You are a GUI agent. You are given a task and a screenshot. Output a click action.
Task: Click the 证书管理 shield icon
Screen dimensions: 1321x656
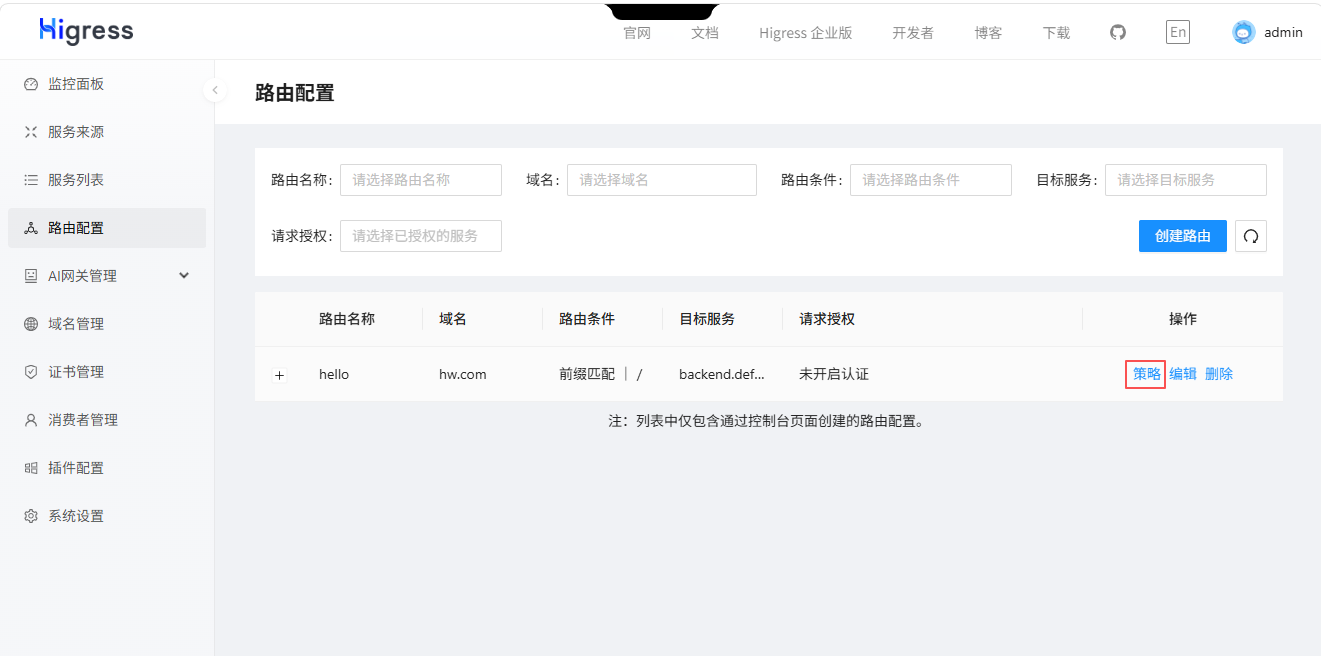tap(31, 372)
